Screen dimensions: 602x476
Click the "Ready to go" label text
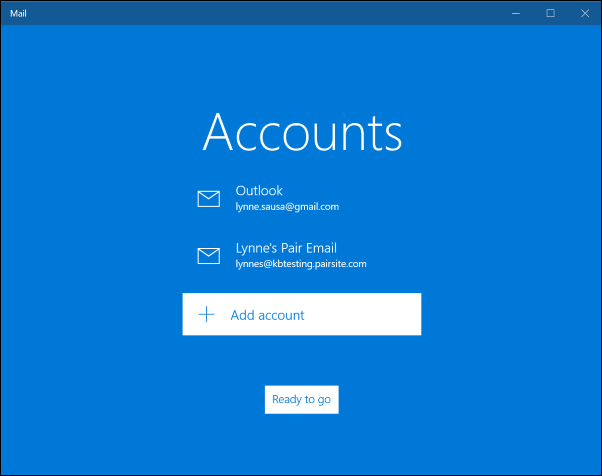click(301, 399)
